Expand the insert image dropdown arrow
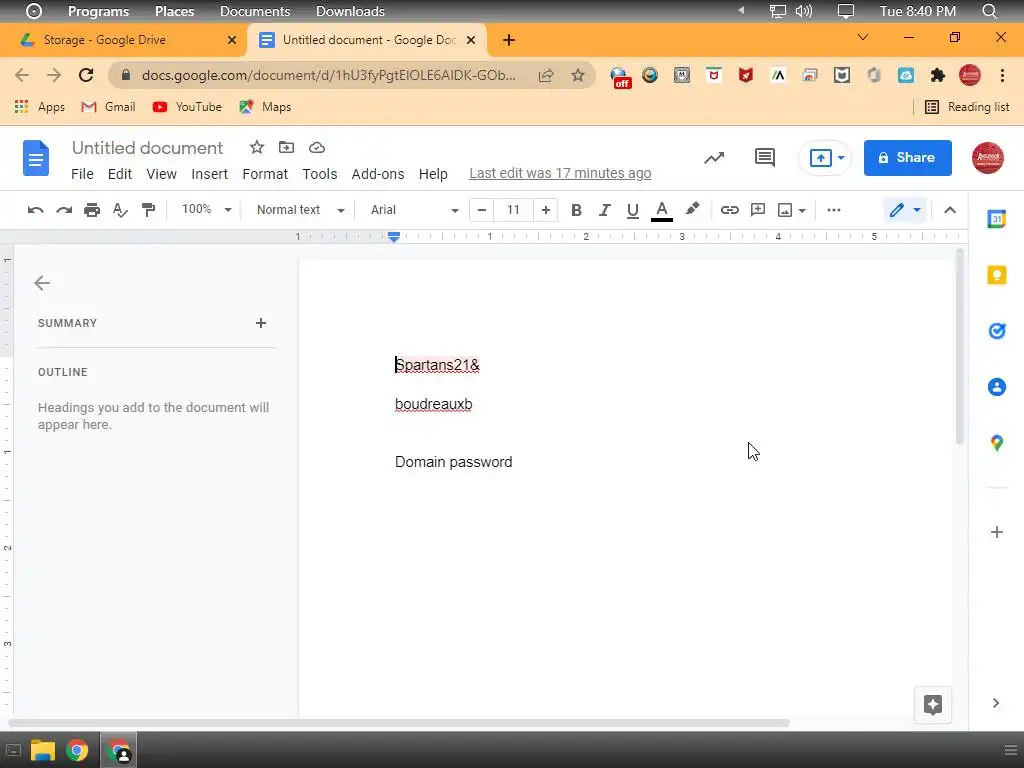Screen dimensions: 1024x768 pyautogui.click(x=802, y=210)
